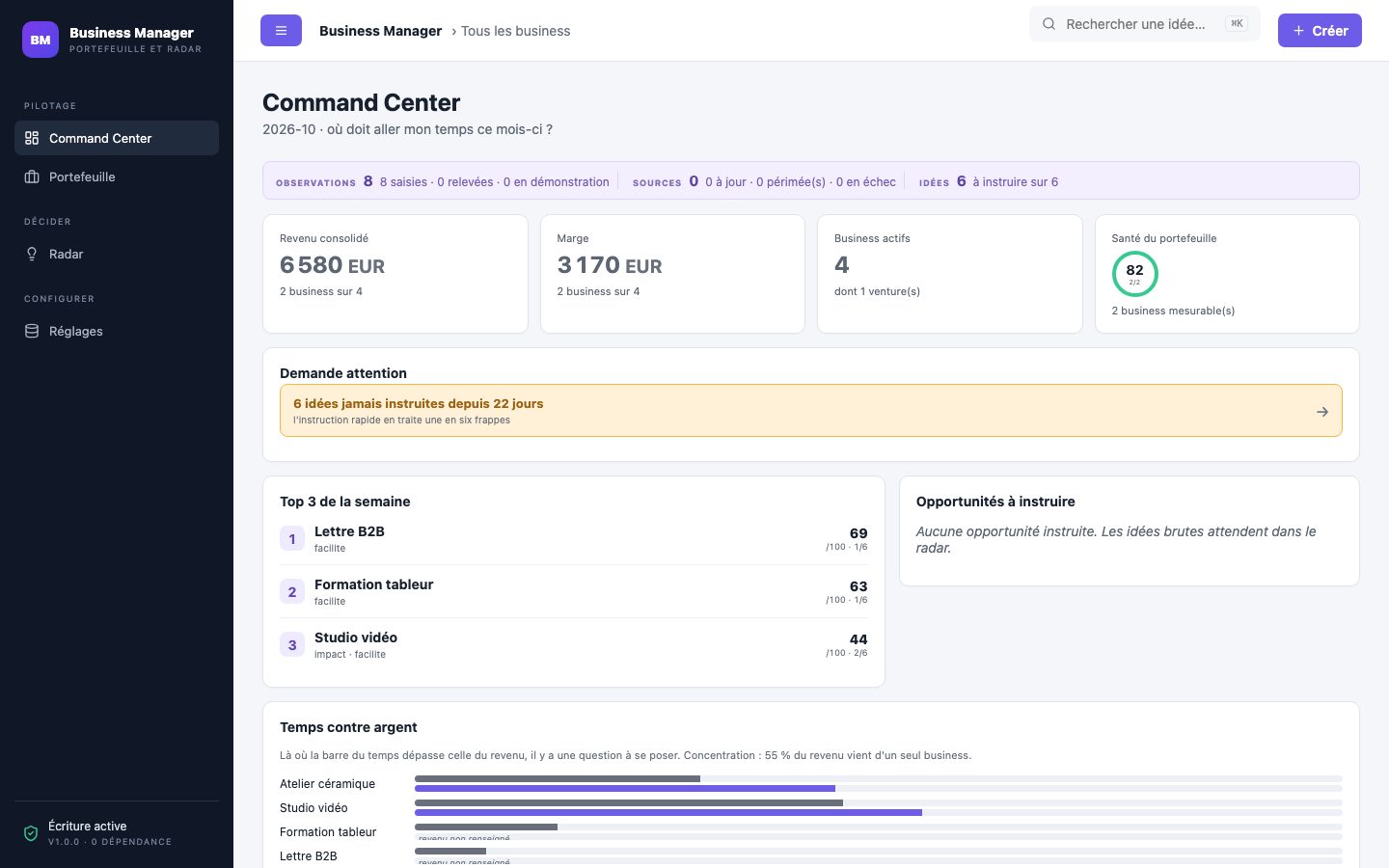Click the arrow on the attention alert
This screenshot has width=1389, height=868.
coord(1322,412)
